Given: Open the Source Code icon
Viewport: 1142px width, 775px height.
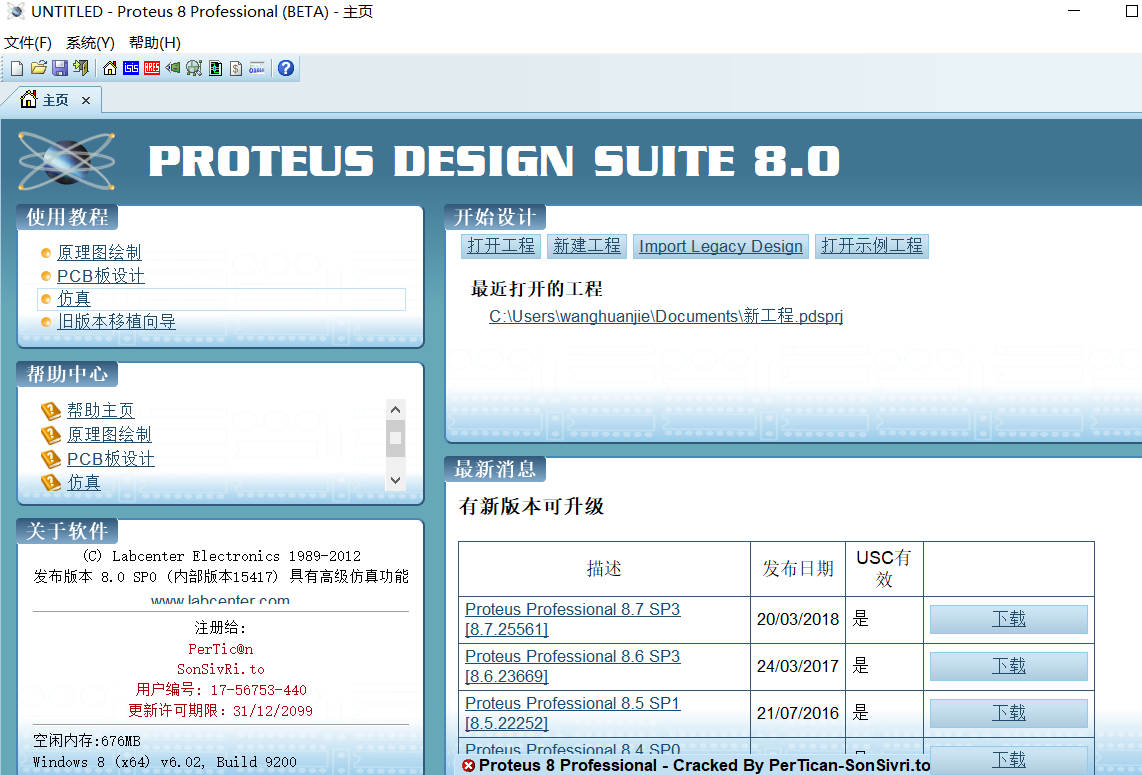Looking at the screenshot, I should (x=256, y=68).
